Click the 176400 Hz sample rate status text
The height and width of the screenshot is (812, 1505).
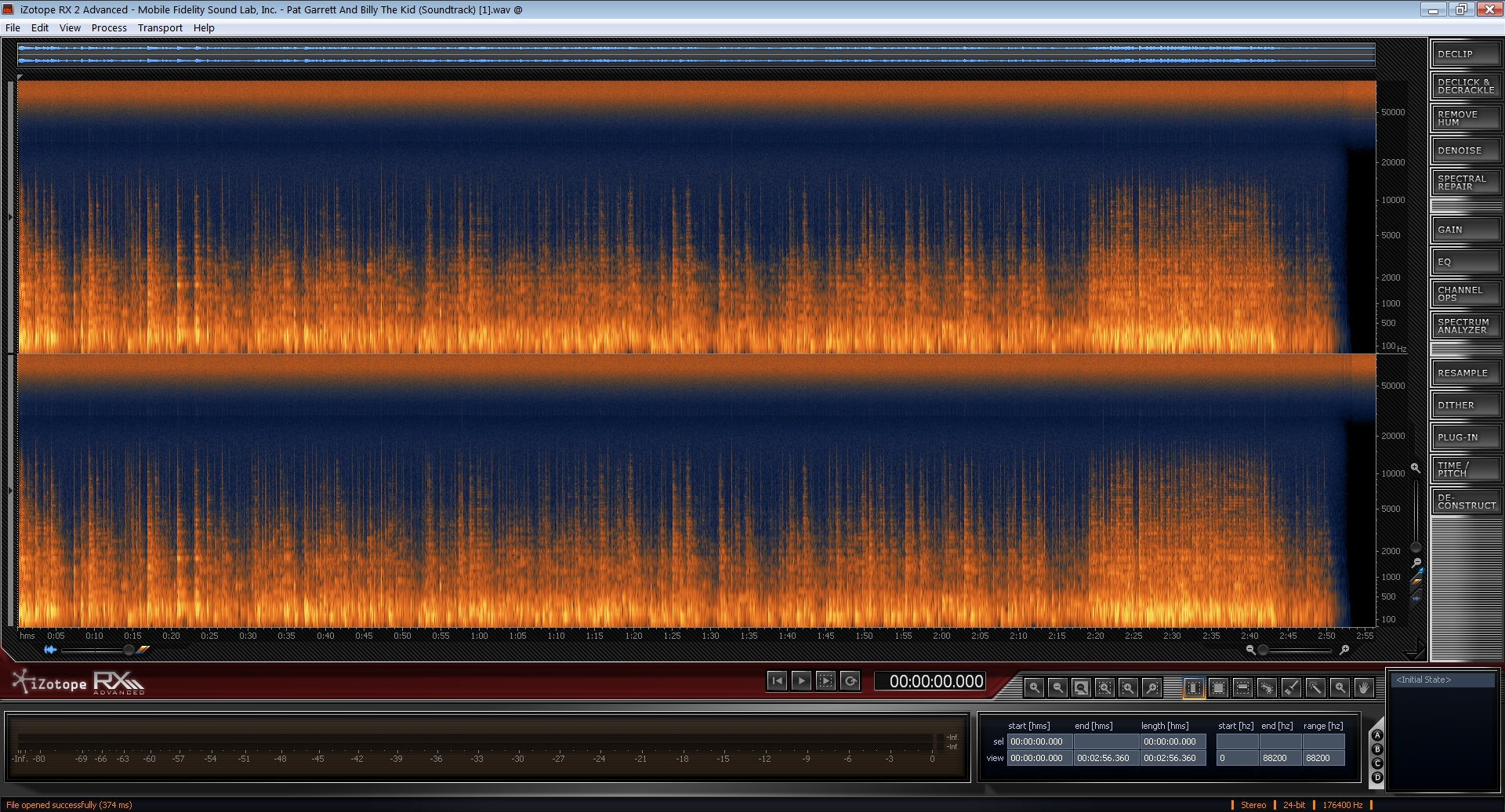1343,805
